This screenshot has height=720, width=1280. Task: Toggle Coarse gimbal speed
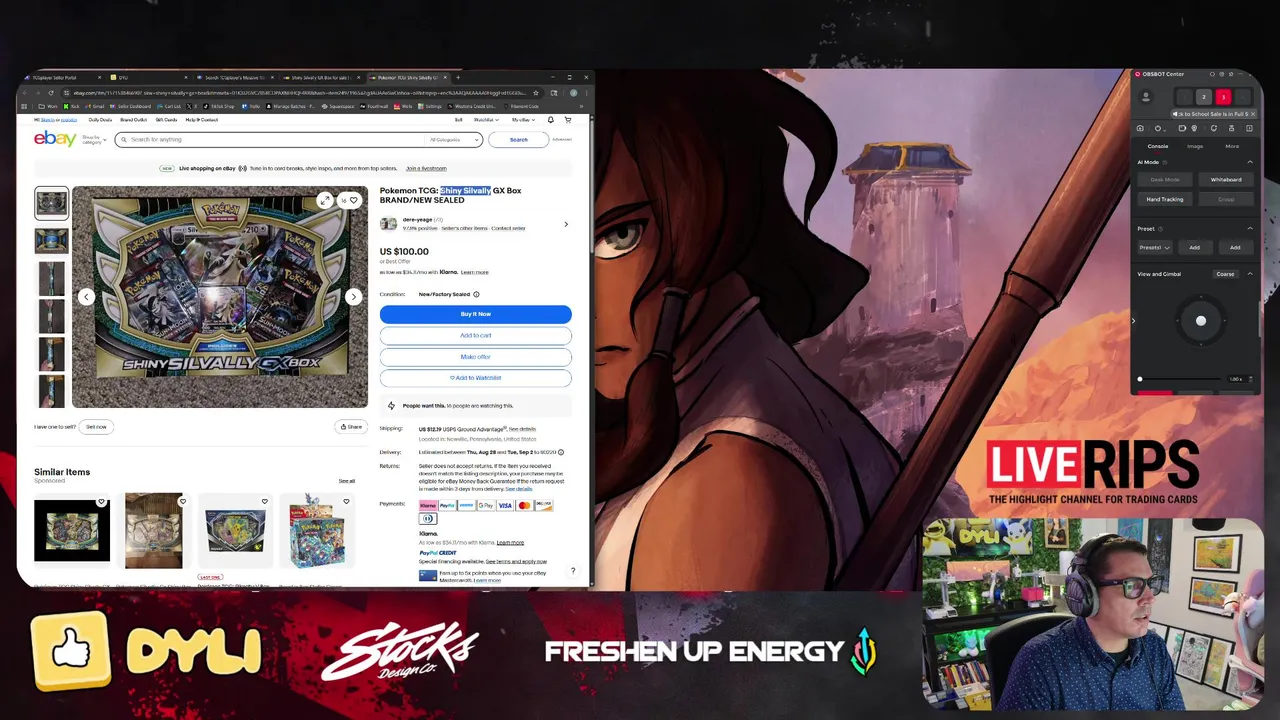tap(1225, 274)
